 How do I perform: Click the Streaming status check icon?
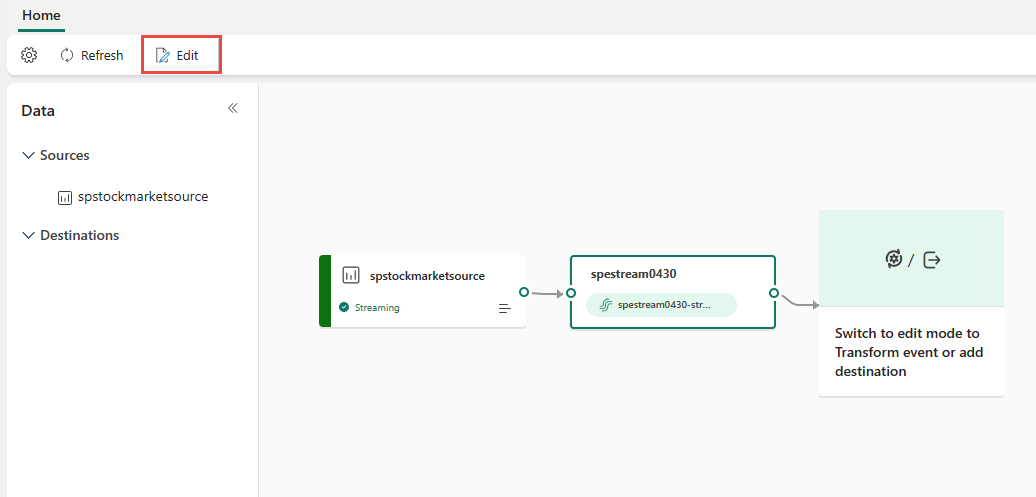coord(344,307)
